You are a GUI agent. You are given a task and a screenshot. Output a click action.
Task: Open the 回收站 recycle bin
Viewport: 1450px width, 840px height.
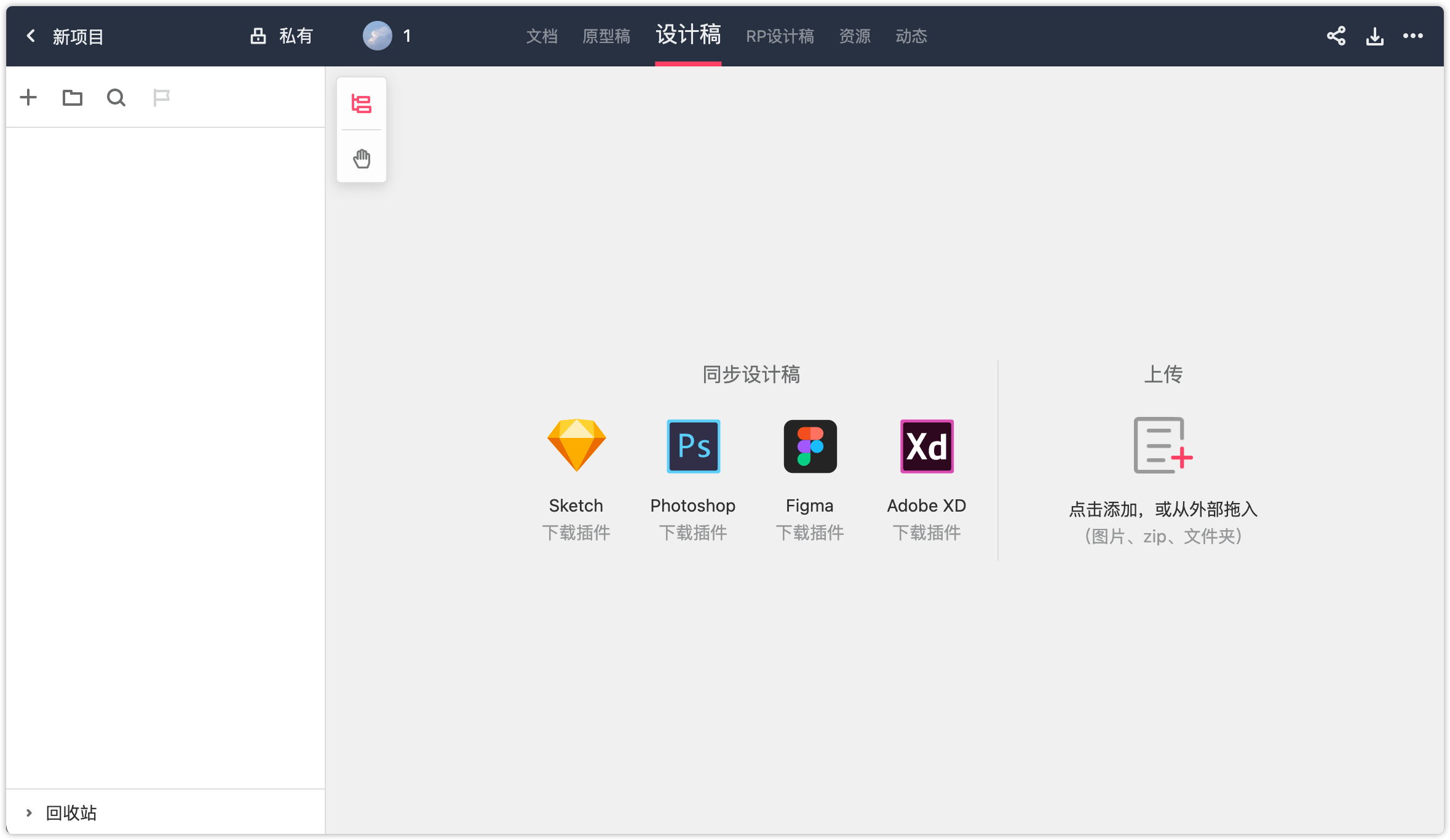[71, 813]
